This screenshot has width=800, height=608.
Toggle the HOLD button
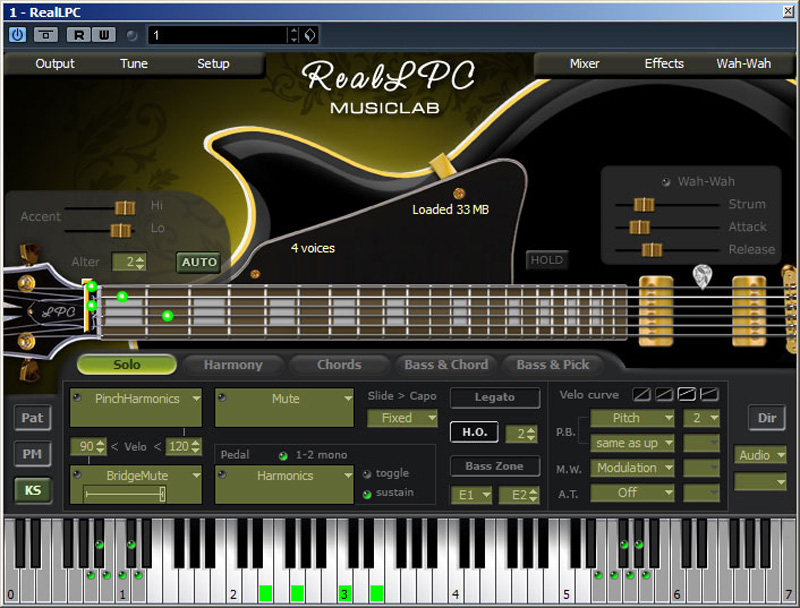point(546,260)
